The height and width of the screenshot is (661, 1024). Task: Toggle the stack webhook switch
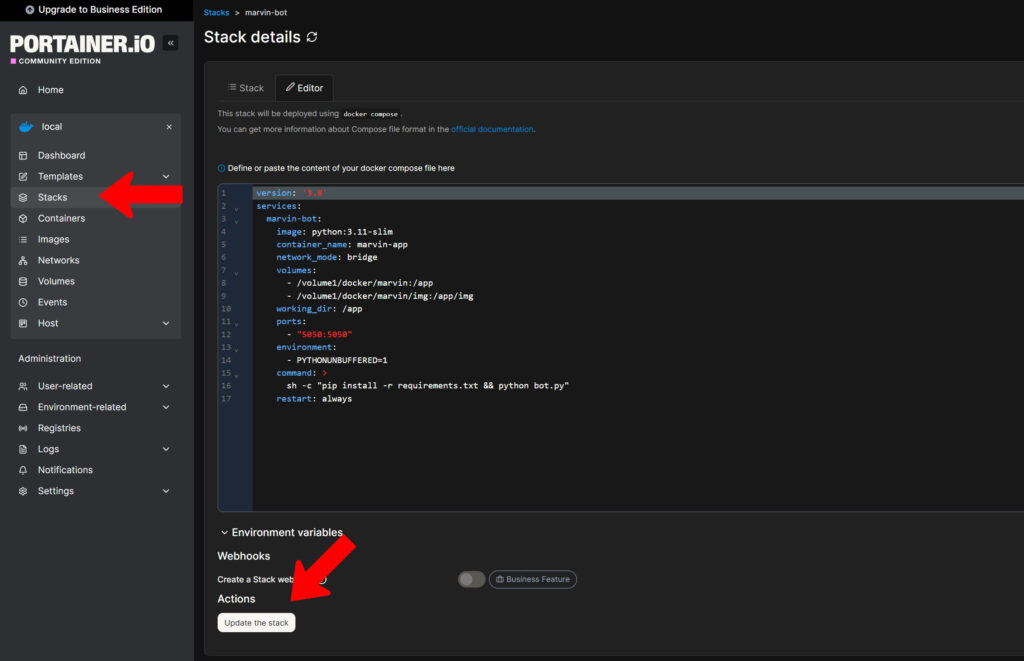click(x=471, y=580)
